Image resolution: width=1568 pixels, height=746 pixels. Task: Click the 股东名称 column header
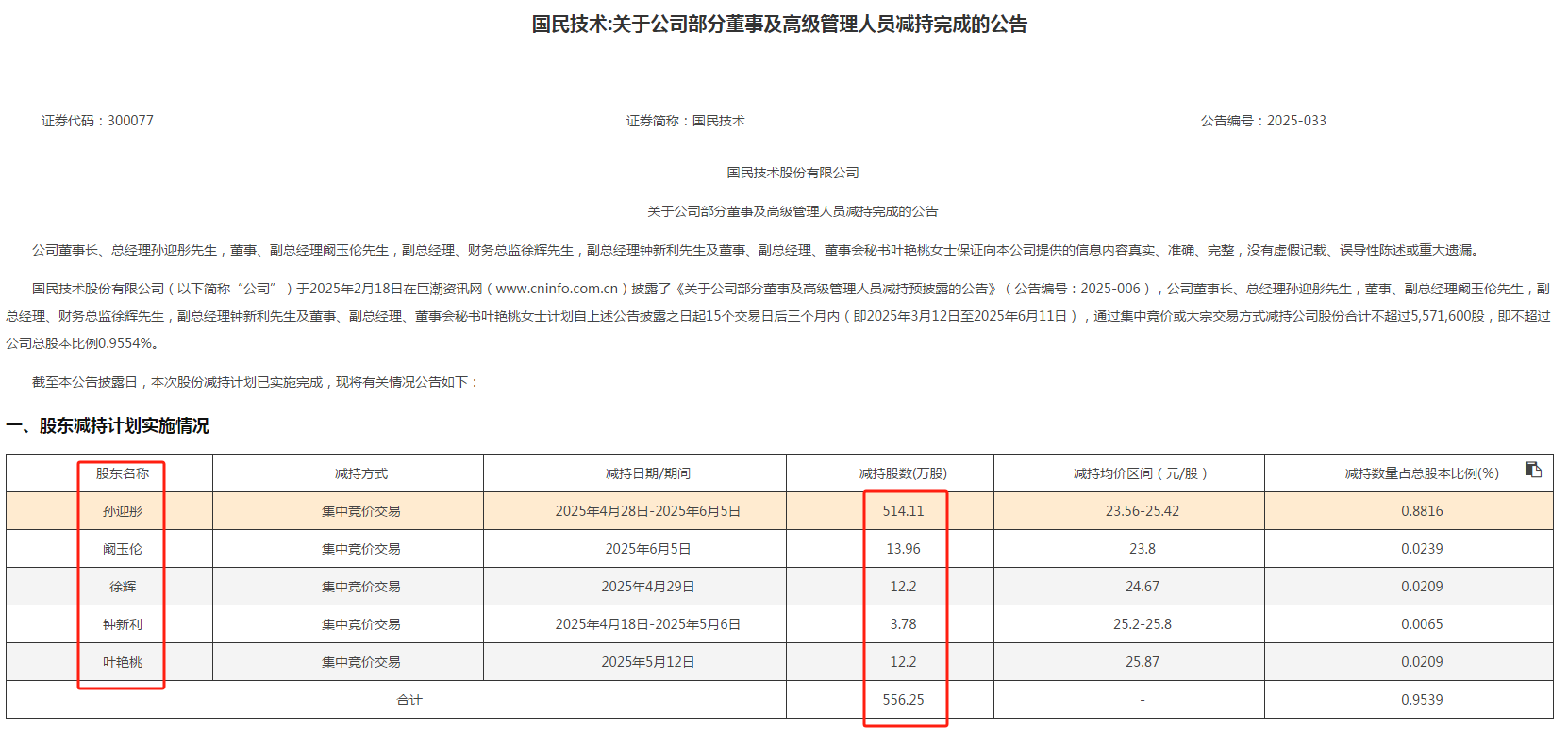(x=123, y=473)
